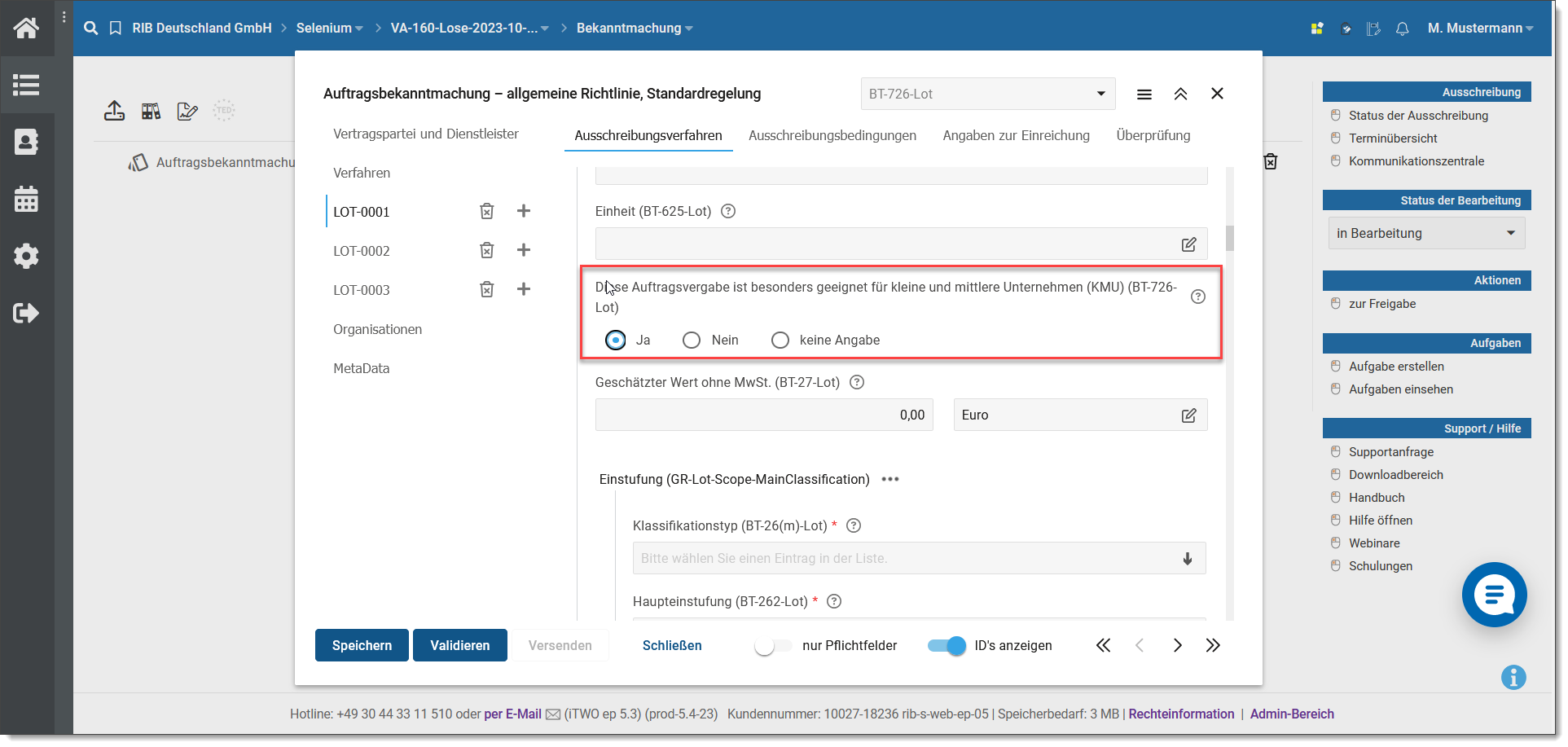
Task: Click the Schließen link
Action: pyautogui.click(x=672, y=645)
